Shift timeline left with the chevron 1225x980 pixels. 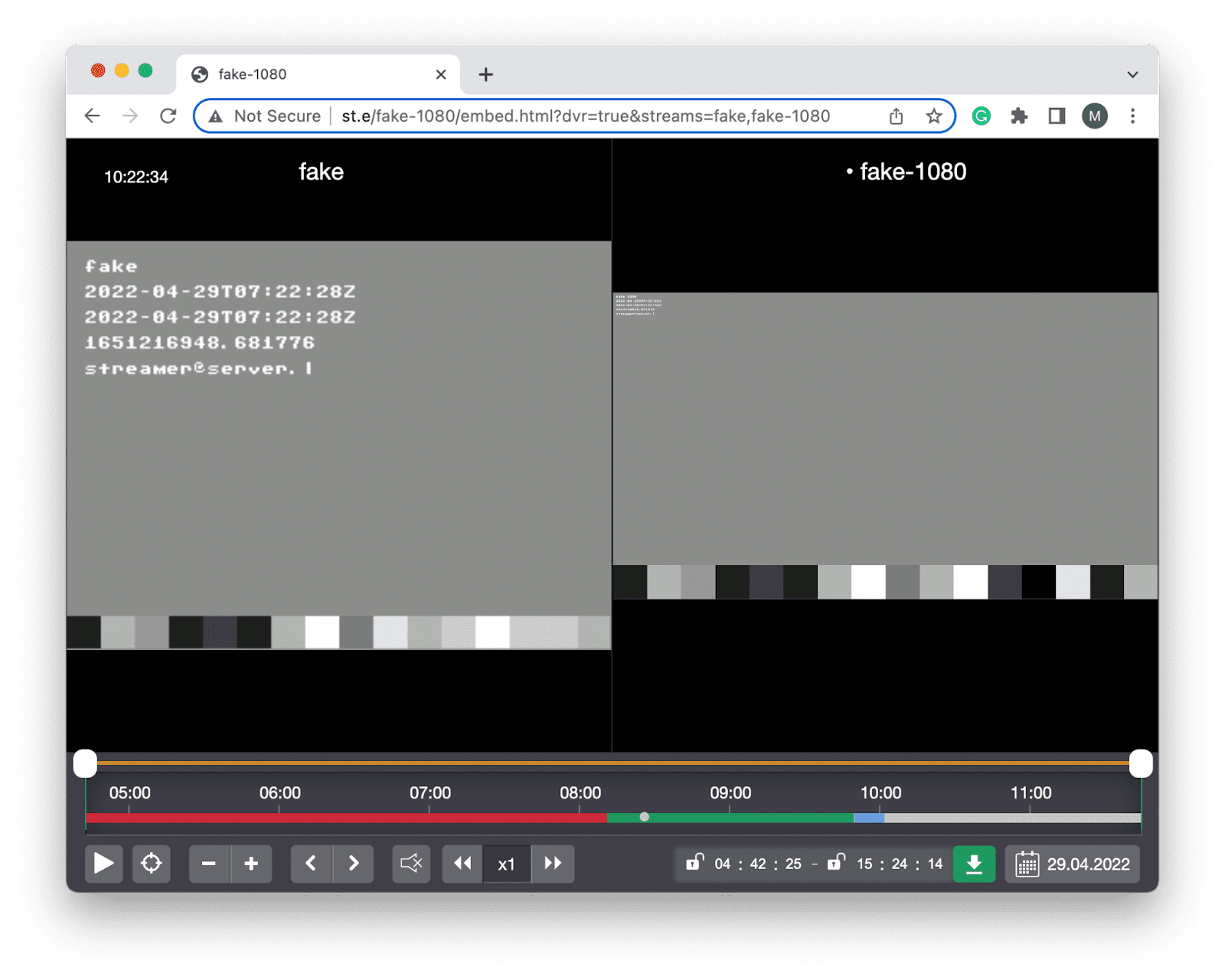(311, 864)
